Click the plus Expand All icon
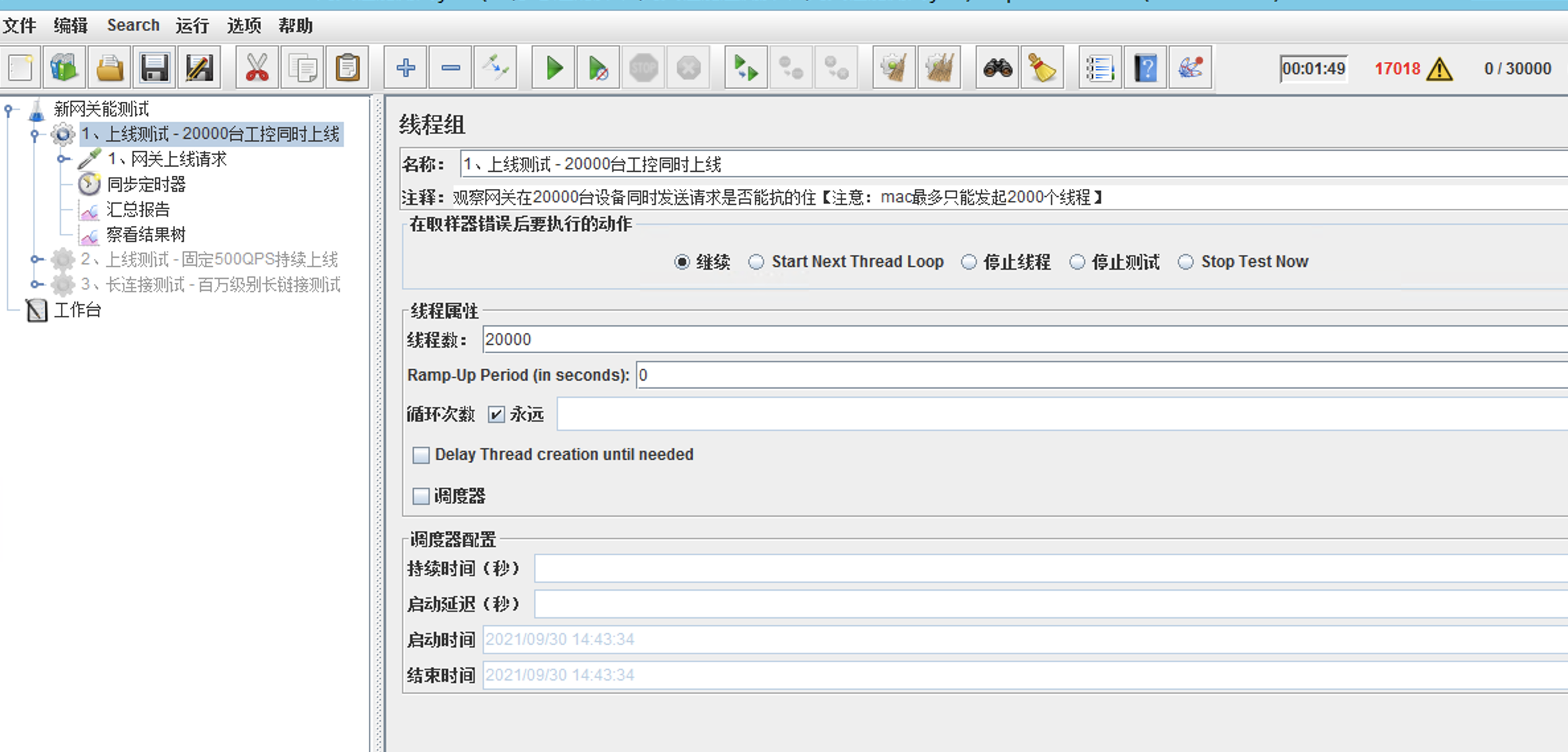This screenshot has width=1568, height=752. (x=405, y=68)
